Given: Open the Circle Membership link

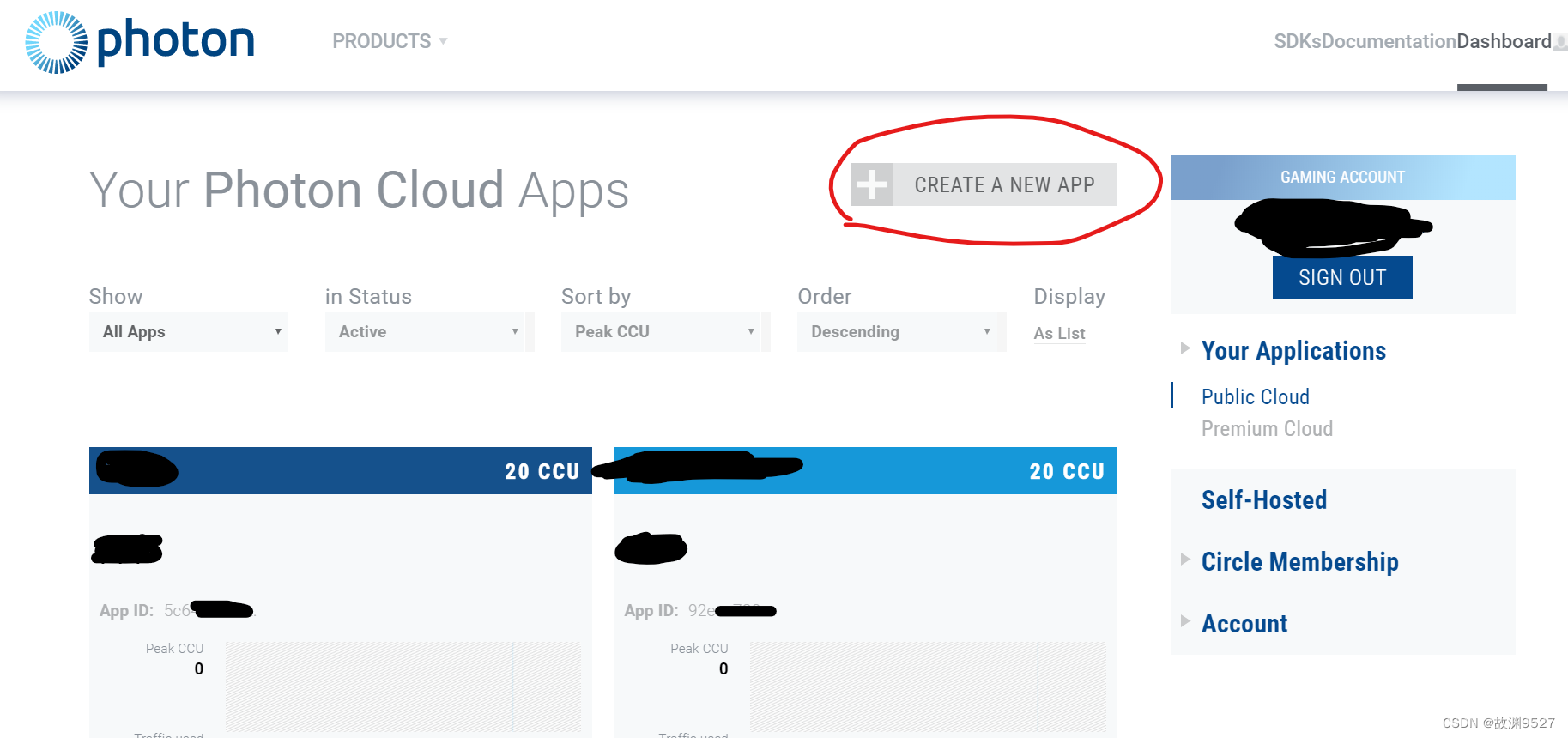Looking at the screenshot, I should 1300,561.
